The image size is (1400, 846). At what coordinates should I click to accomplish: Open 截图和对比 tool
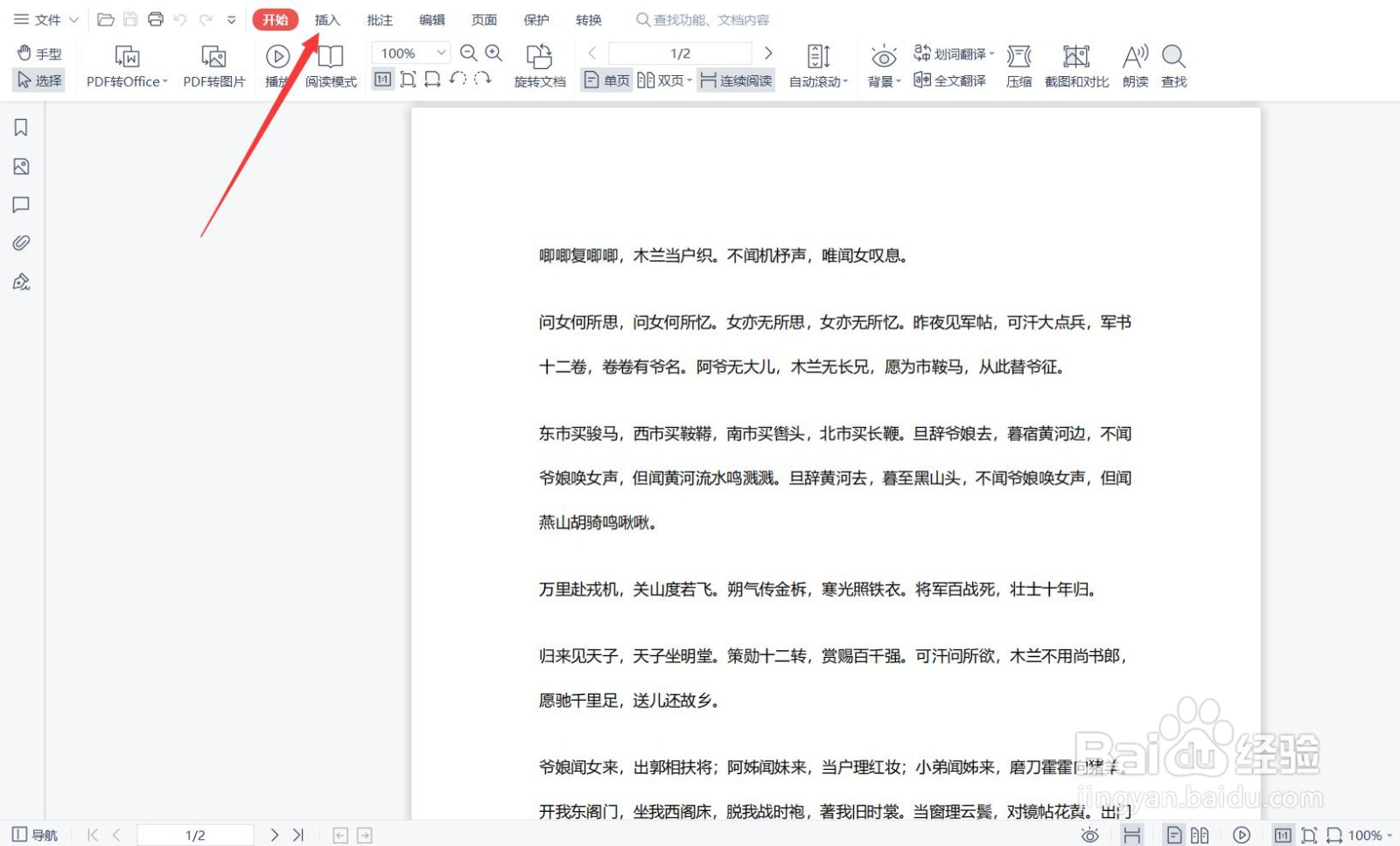(x=1076, y=66)
